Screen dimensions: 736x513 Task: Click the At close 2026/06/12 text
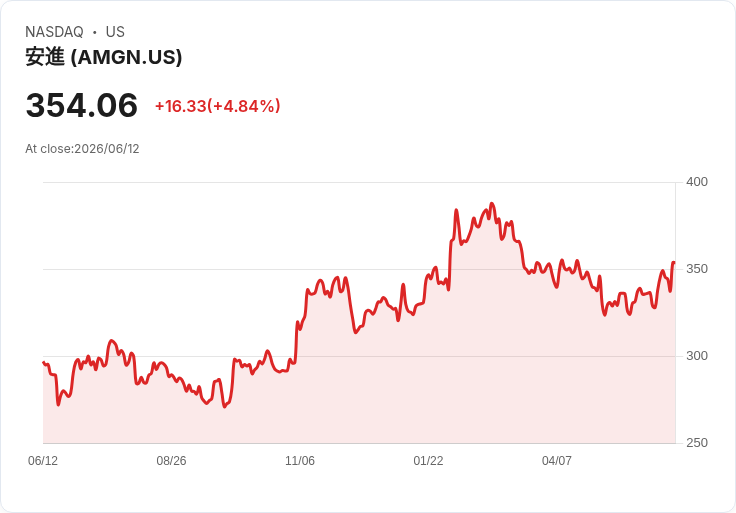coord(82,149)
